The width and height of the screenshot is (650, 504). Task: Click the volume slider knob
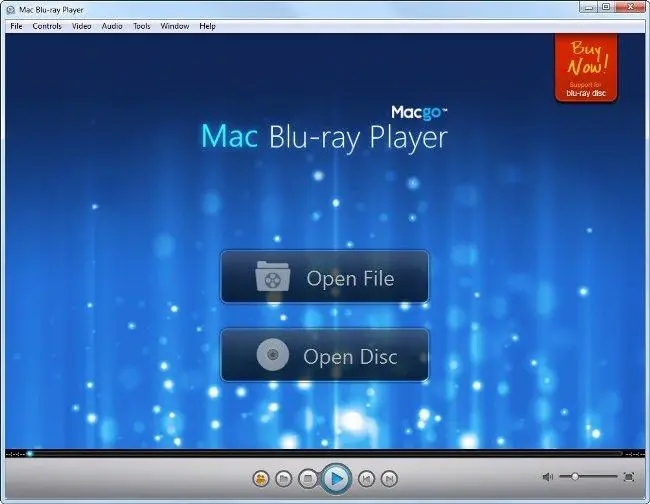point(575,477)
